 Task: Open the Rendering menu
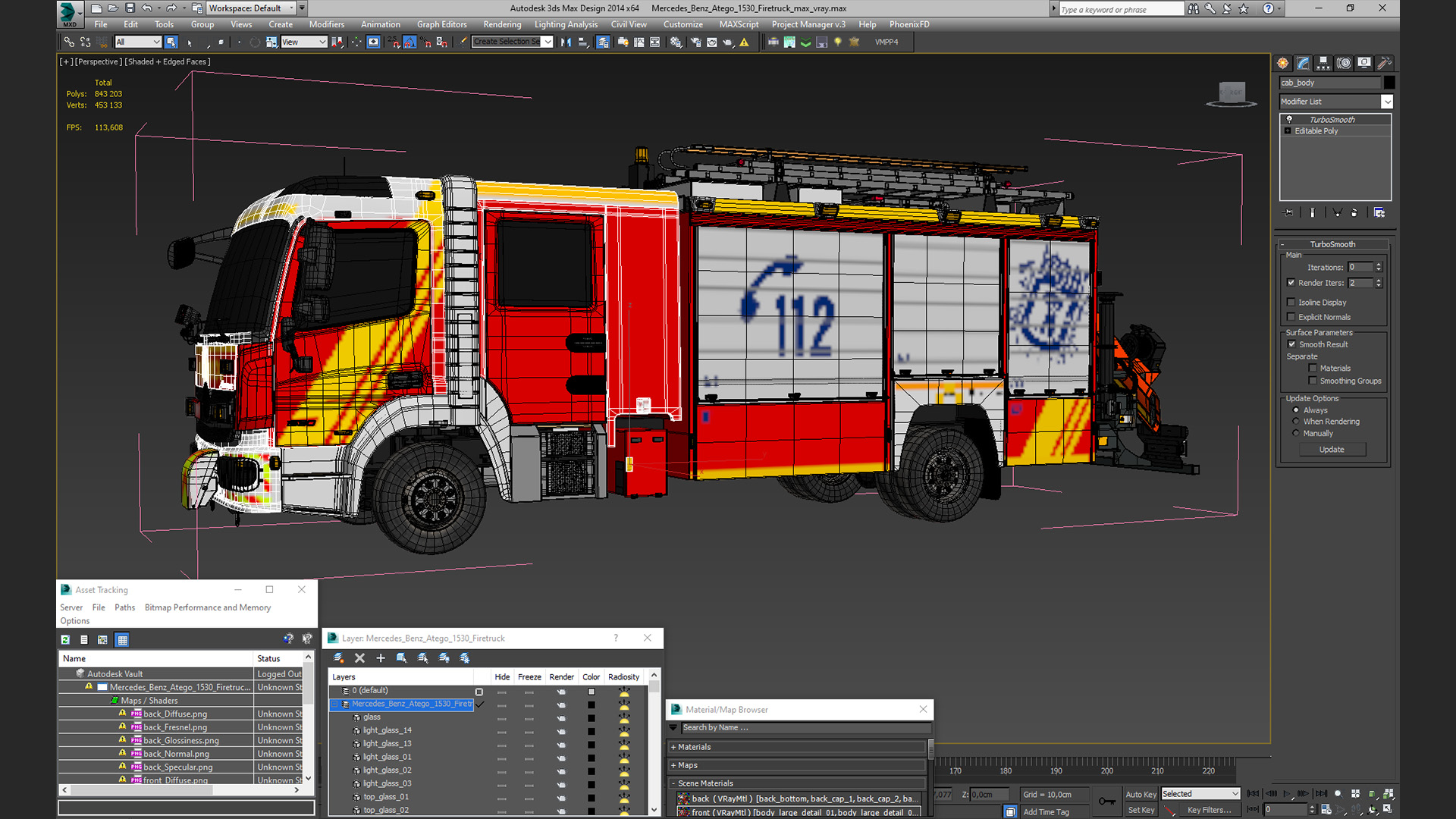coord(502,24)
